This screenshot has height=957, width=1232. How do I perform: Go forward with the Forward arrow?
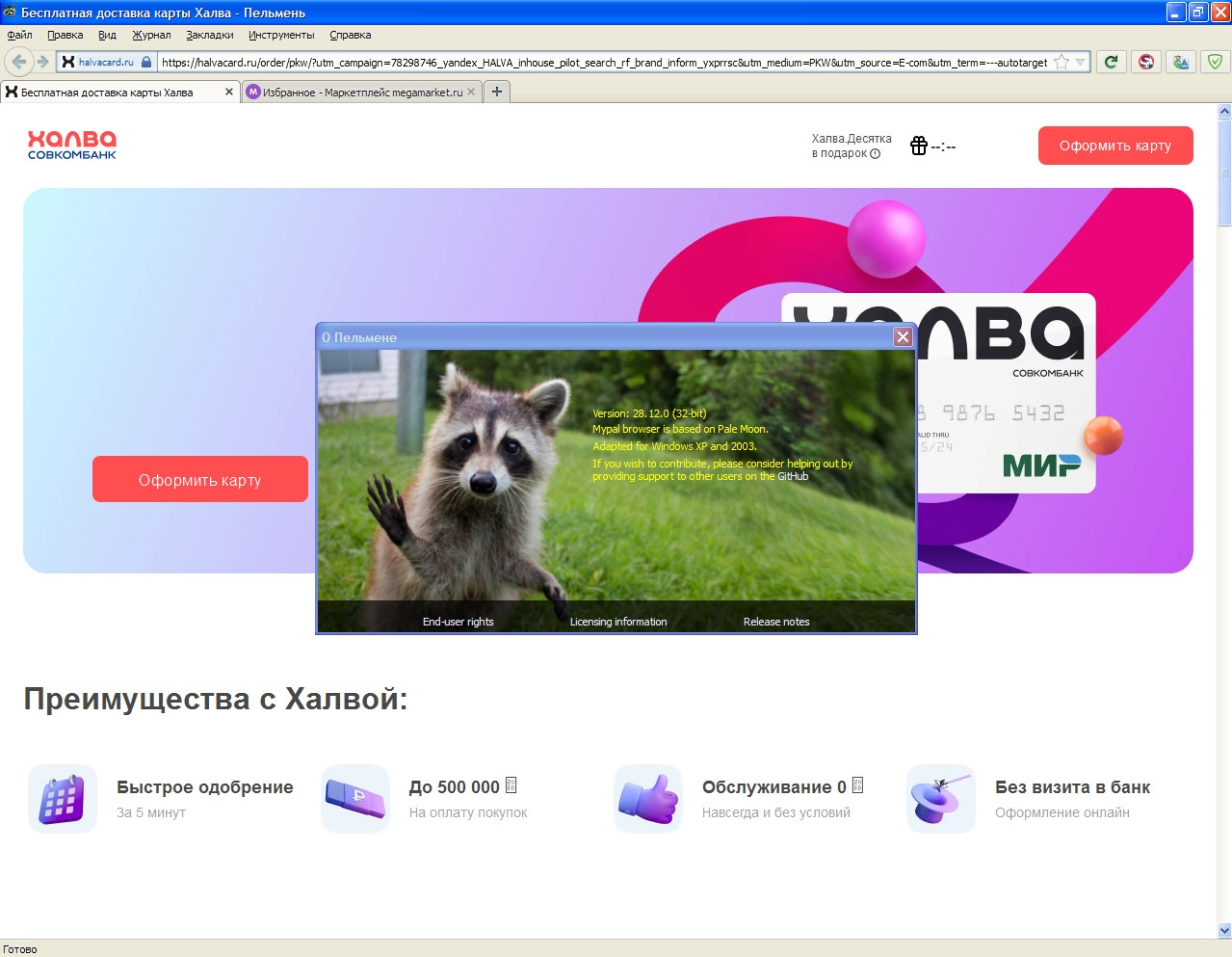coord(42,62)
